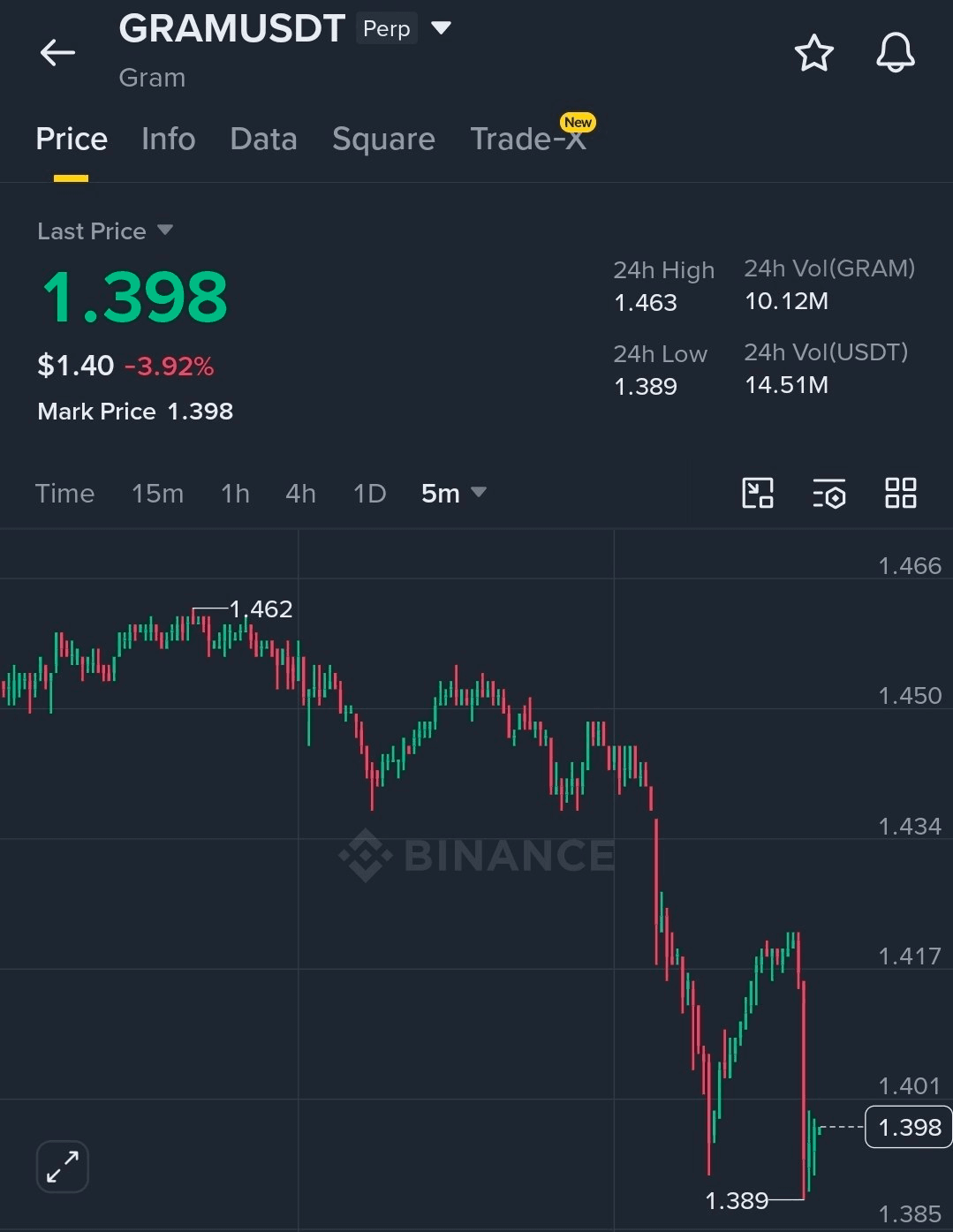Open price alert bell icon
The image size is (953, 1232).
click(x=895, y=53)
